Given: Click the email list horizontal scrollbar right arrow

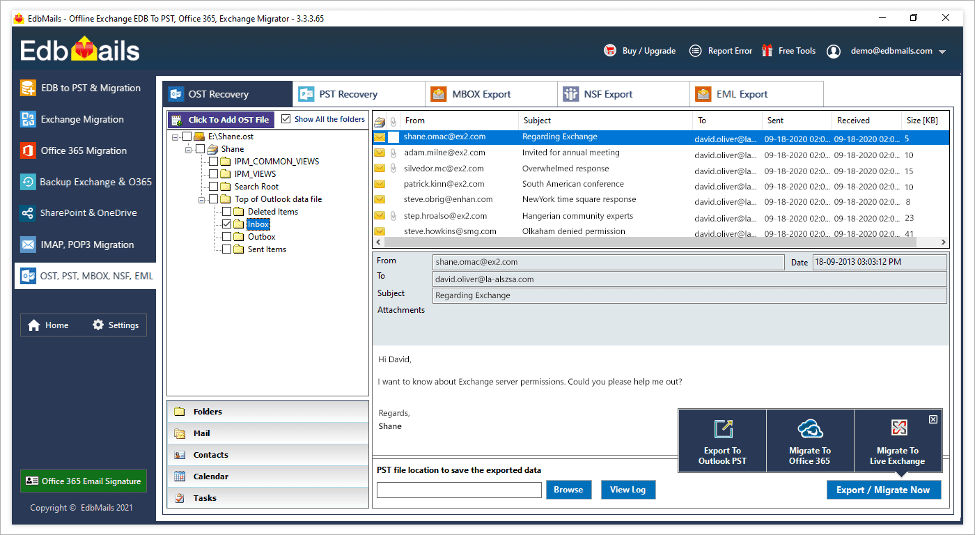Looking at the screenshot, I should [x=943, y=242].
